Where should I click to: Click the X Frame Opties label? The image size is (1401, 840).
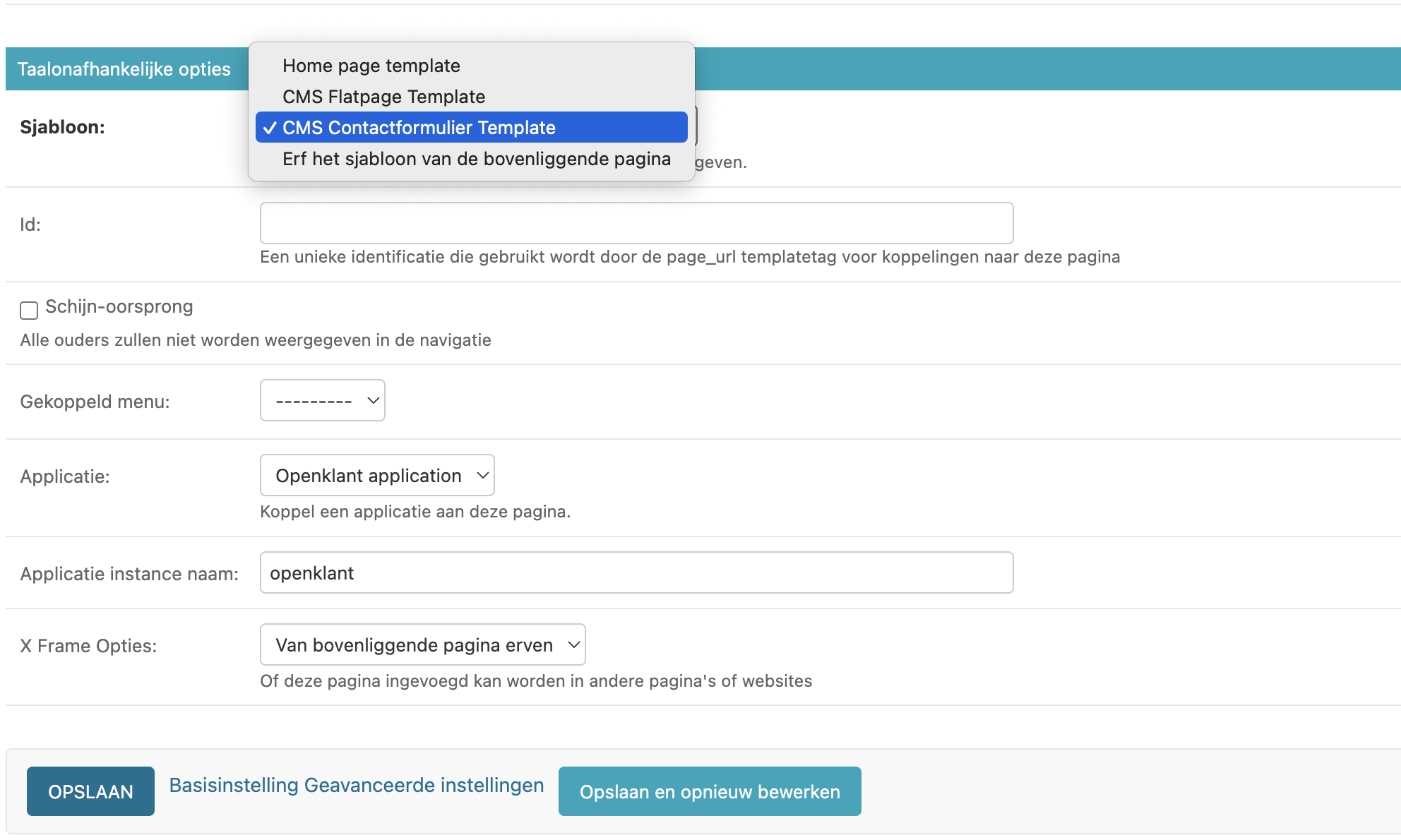(88, 646)
